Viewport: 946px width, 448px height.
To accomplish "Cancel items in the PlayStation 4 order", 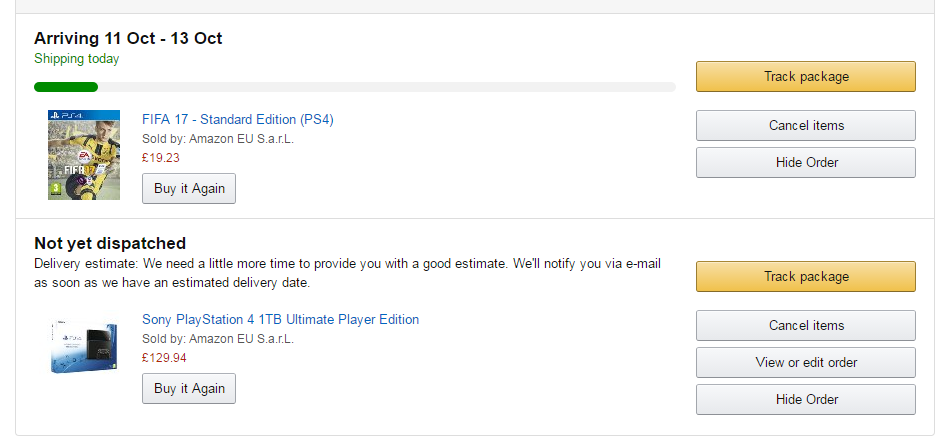I will coord(805,326).
